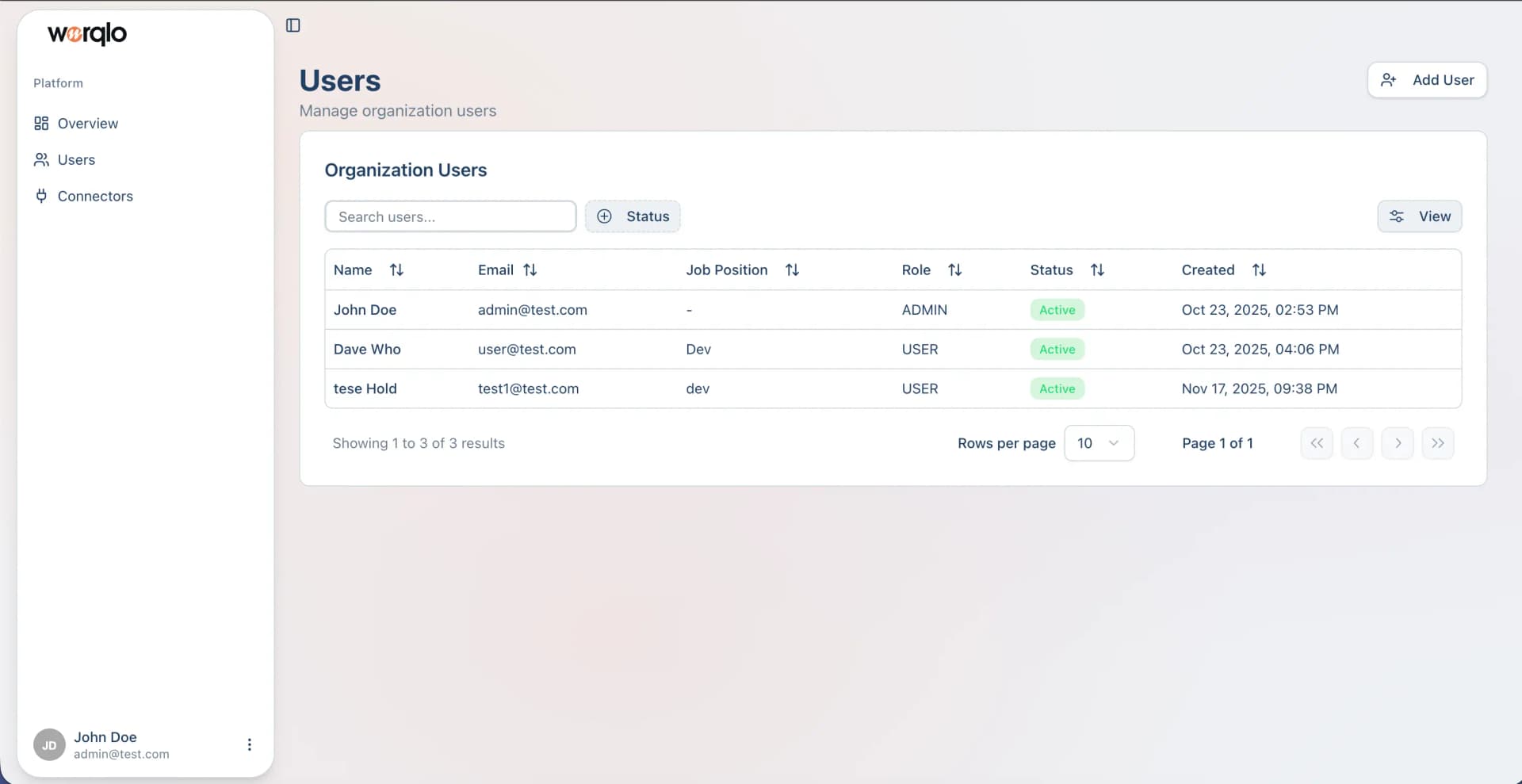Screen dimensions: 1522x784
Task: Select Users in the sidebar navigation
Action: click(x=76, y=159)
